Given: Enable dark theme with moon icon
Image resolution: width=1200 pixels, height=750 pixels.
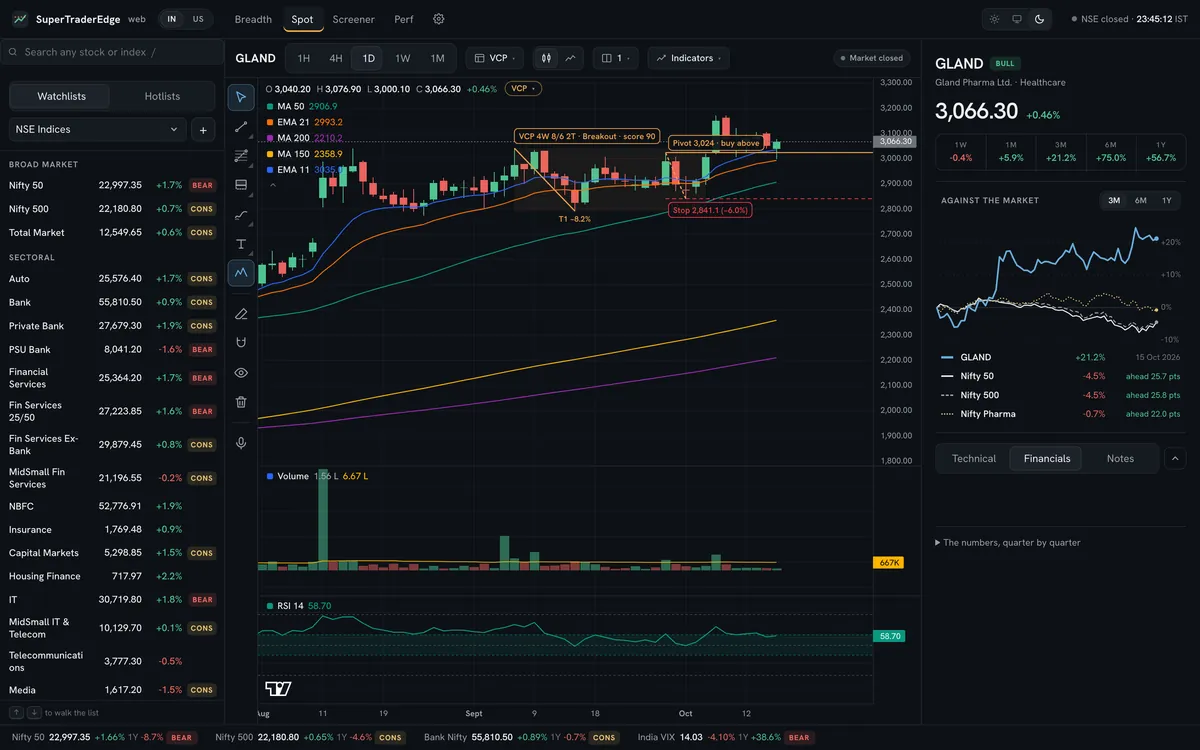Looking at the screenshot, I should coord(1040,19).
